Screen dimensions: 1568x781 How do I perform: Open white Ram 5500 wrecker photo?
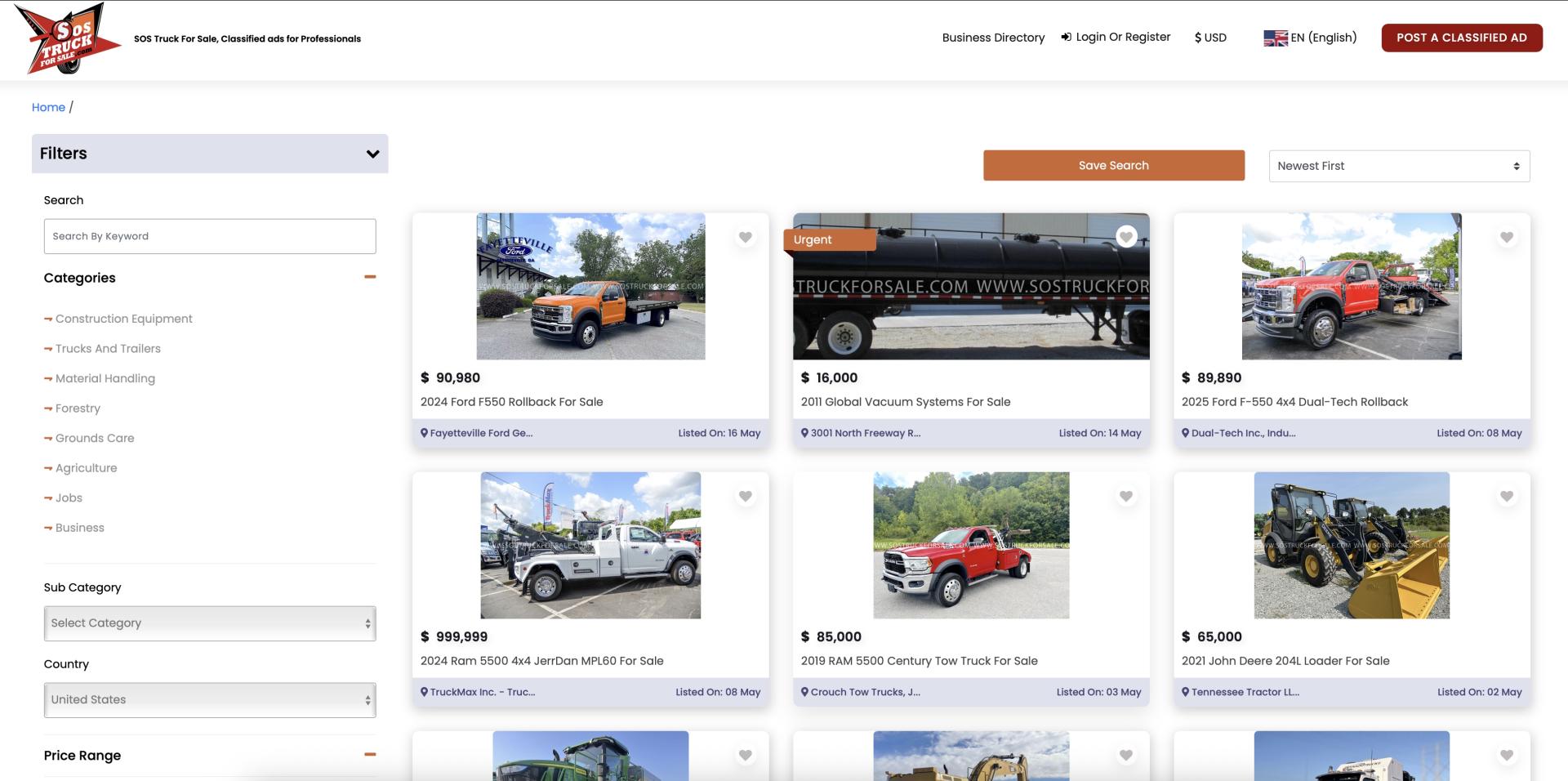pyautogui.click(x=590, y=545)
